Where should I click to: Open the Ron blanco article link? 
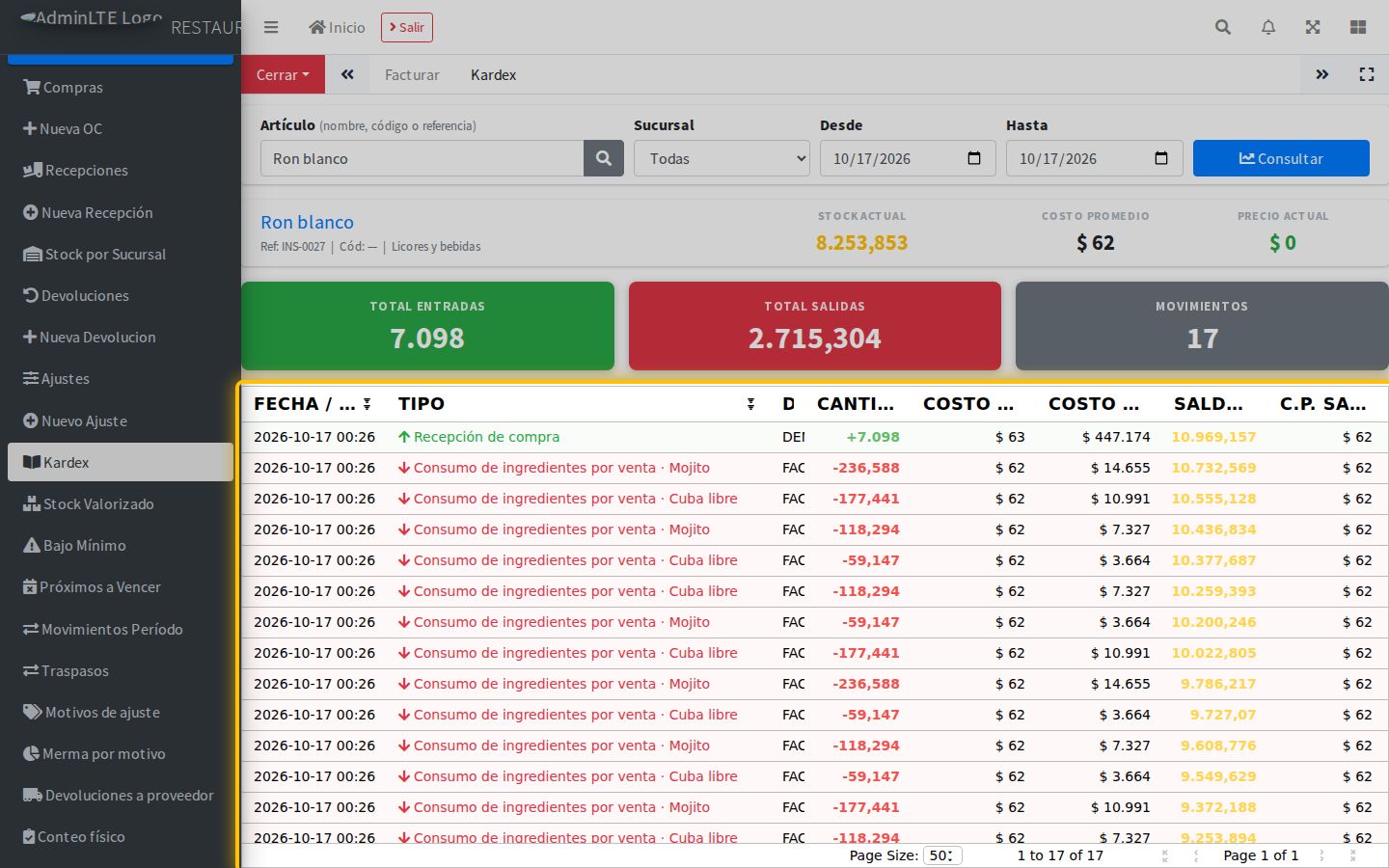click(307, 222)
